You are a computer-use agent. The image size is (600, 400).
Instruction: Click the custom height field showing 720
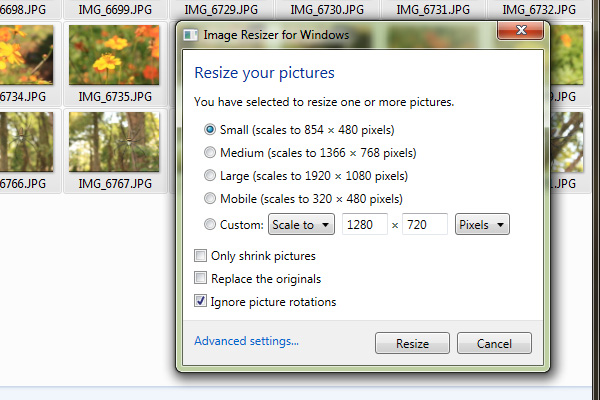tap(425, 224)
